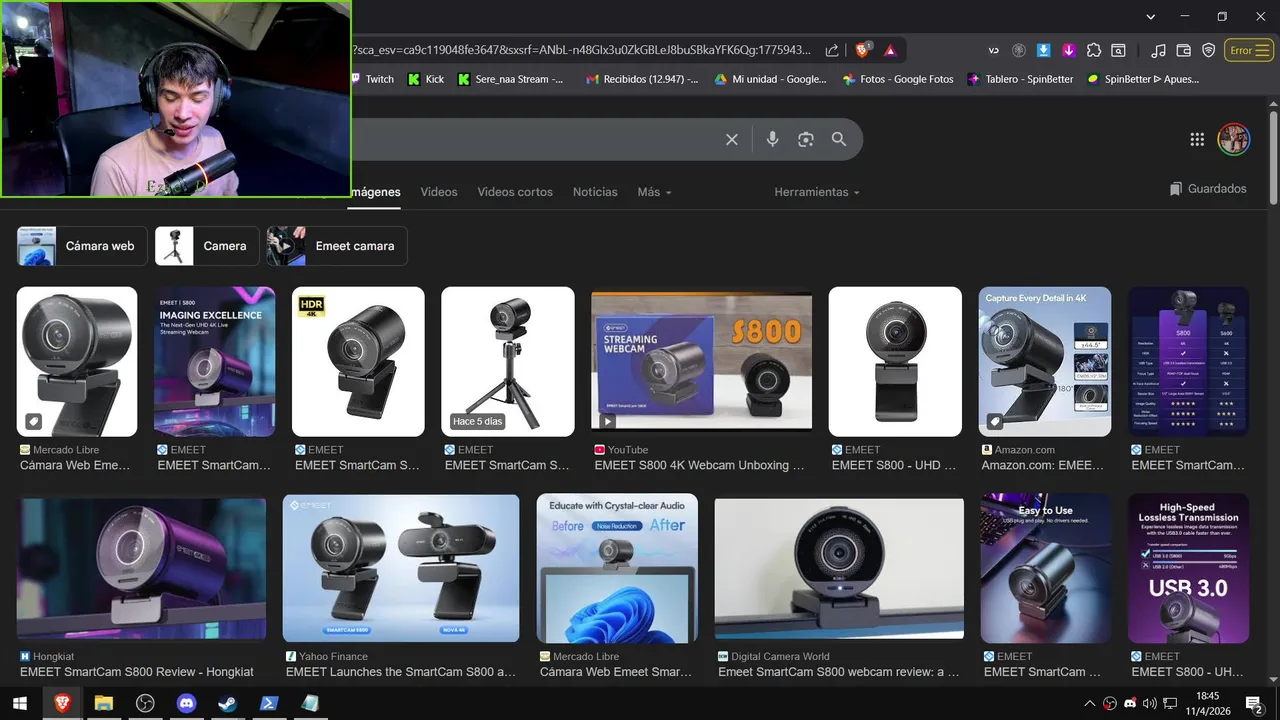The width and height of the screenshot is (1280, 720).
Task: Switch to the Noticias search tab
Action: [595, 192]
